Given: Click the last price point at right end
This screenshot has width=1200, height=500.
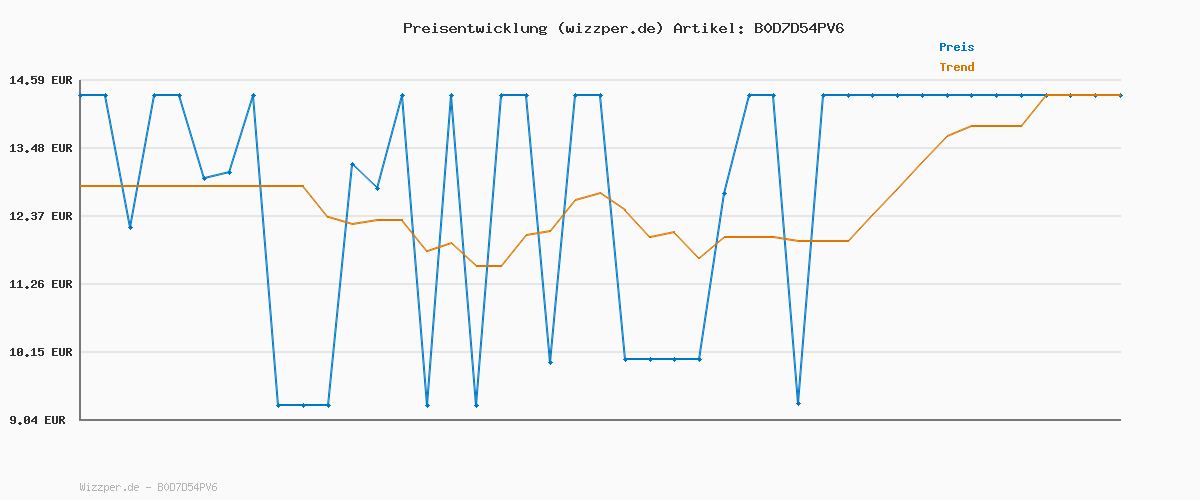Looking at the screenshot, I should pyautogui.click(x=1120, y=95).
